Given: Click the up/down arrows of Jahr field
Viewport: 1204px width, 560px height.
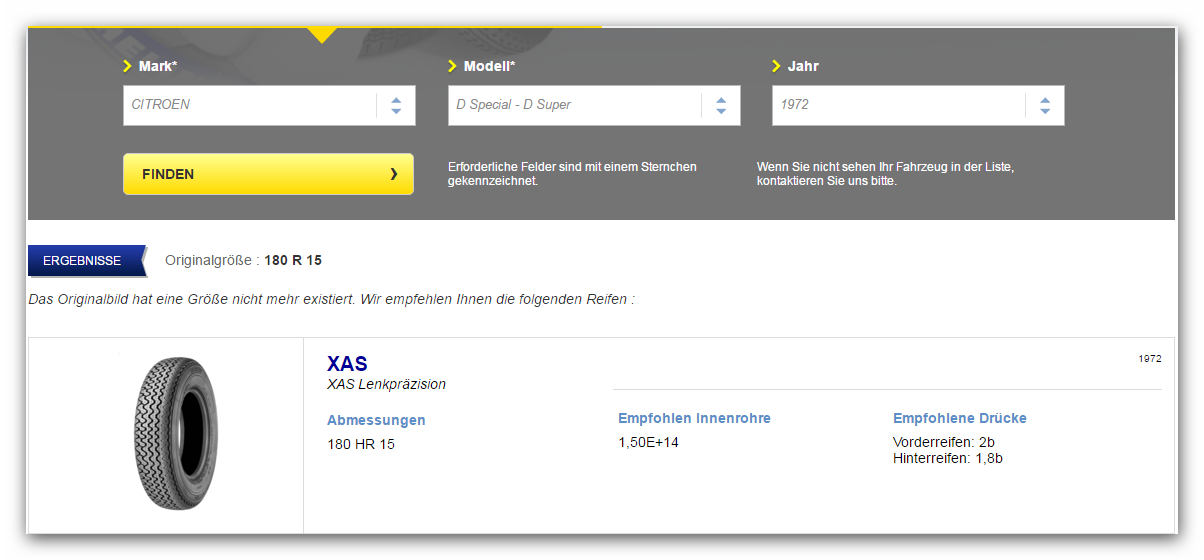Looking at the screenshot, I should tap(1045, 105).
